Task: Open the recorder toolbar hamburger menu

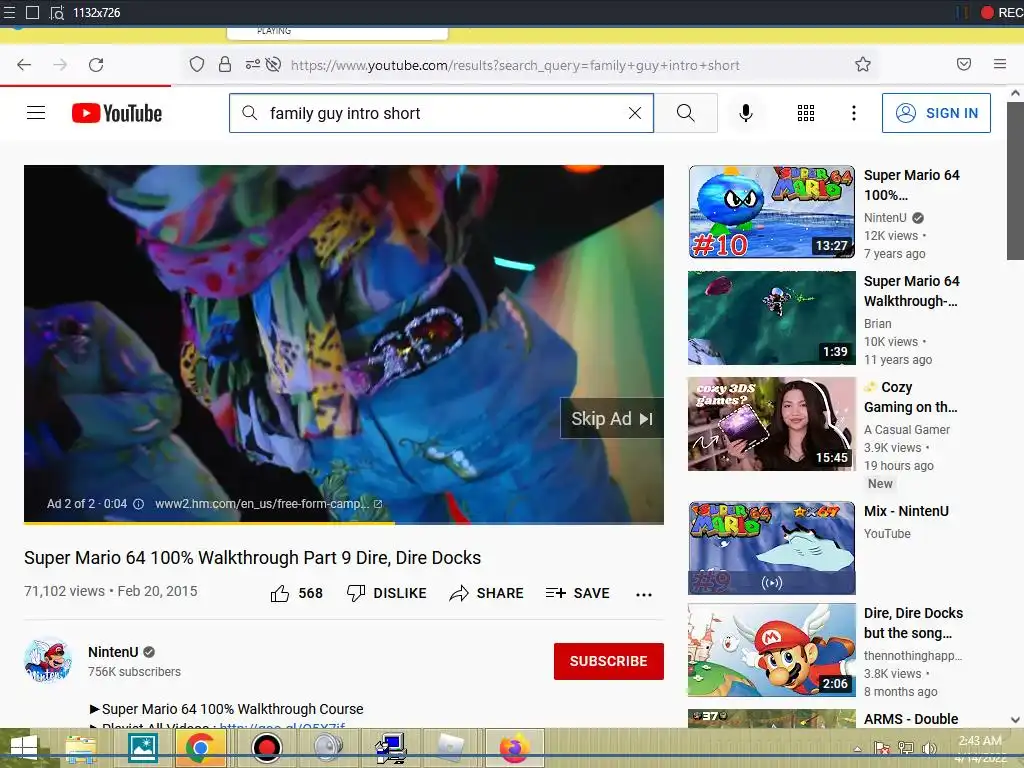Action: coord(9,12)
